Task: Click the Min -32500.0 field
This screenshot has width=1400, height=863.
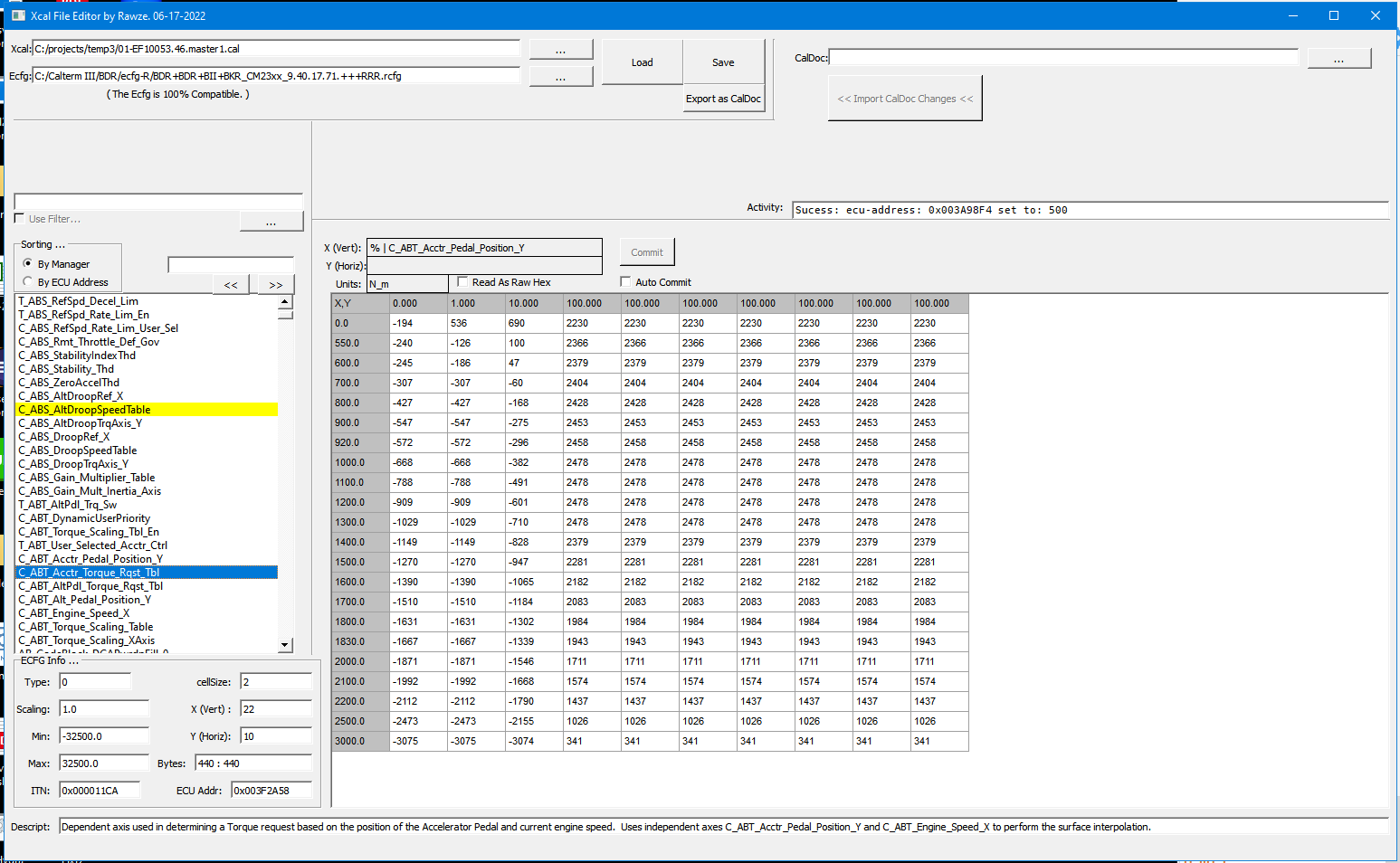Action: 104,735
